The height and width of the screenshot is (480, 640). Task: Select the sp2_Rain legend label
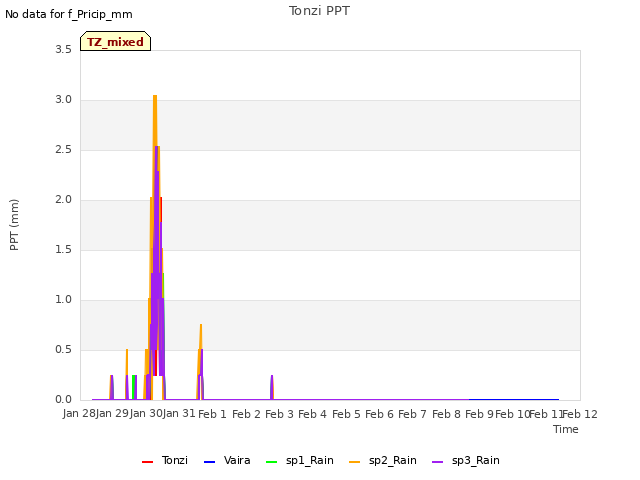(x=393, y=460)
